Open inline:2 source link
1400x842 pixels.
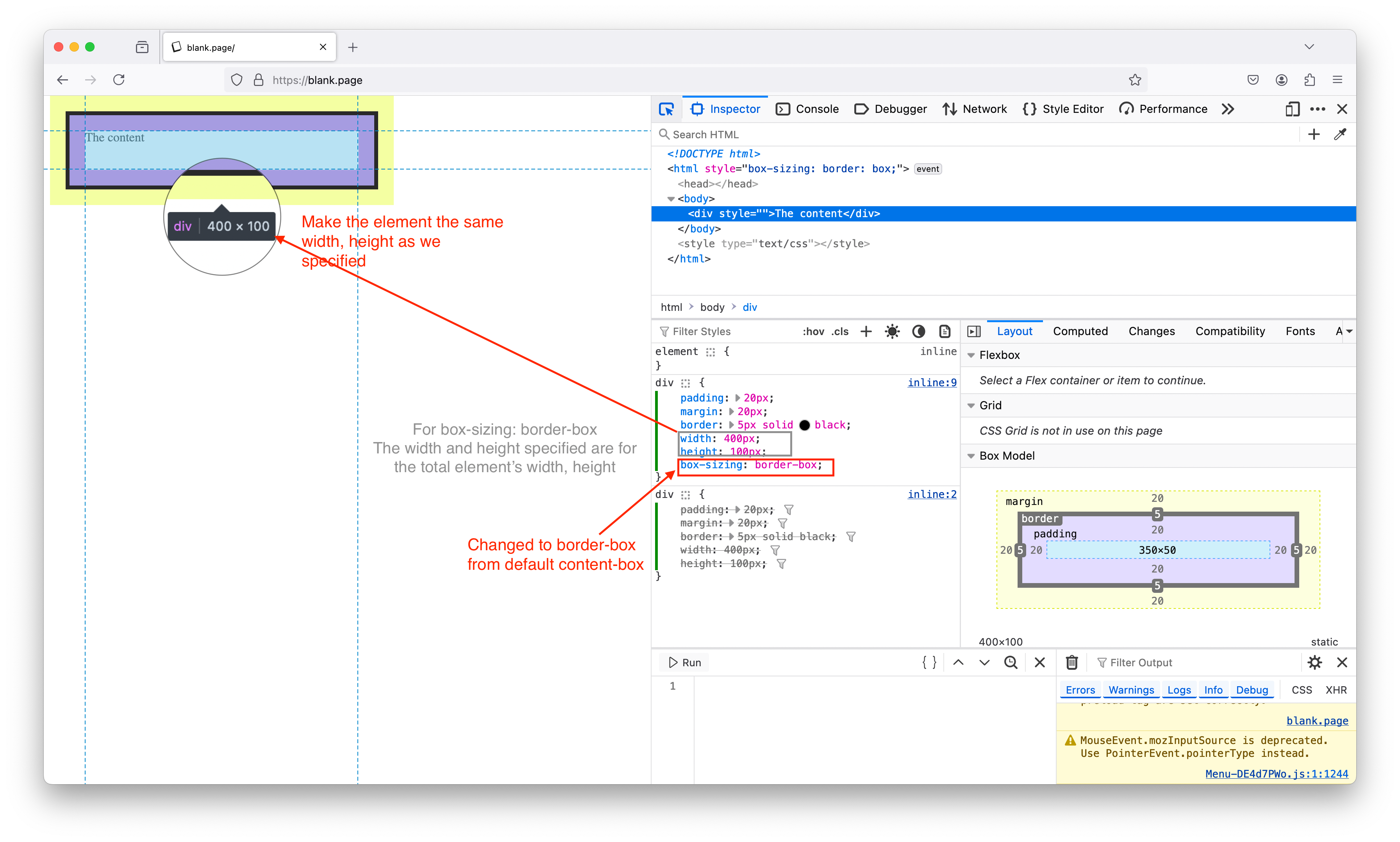tap(932, 494)
